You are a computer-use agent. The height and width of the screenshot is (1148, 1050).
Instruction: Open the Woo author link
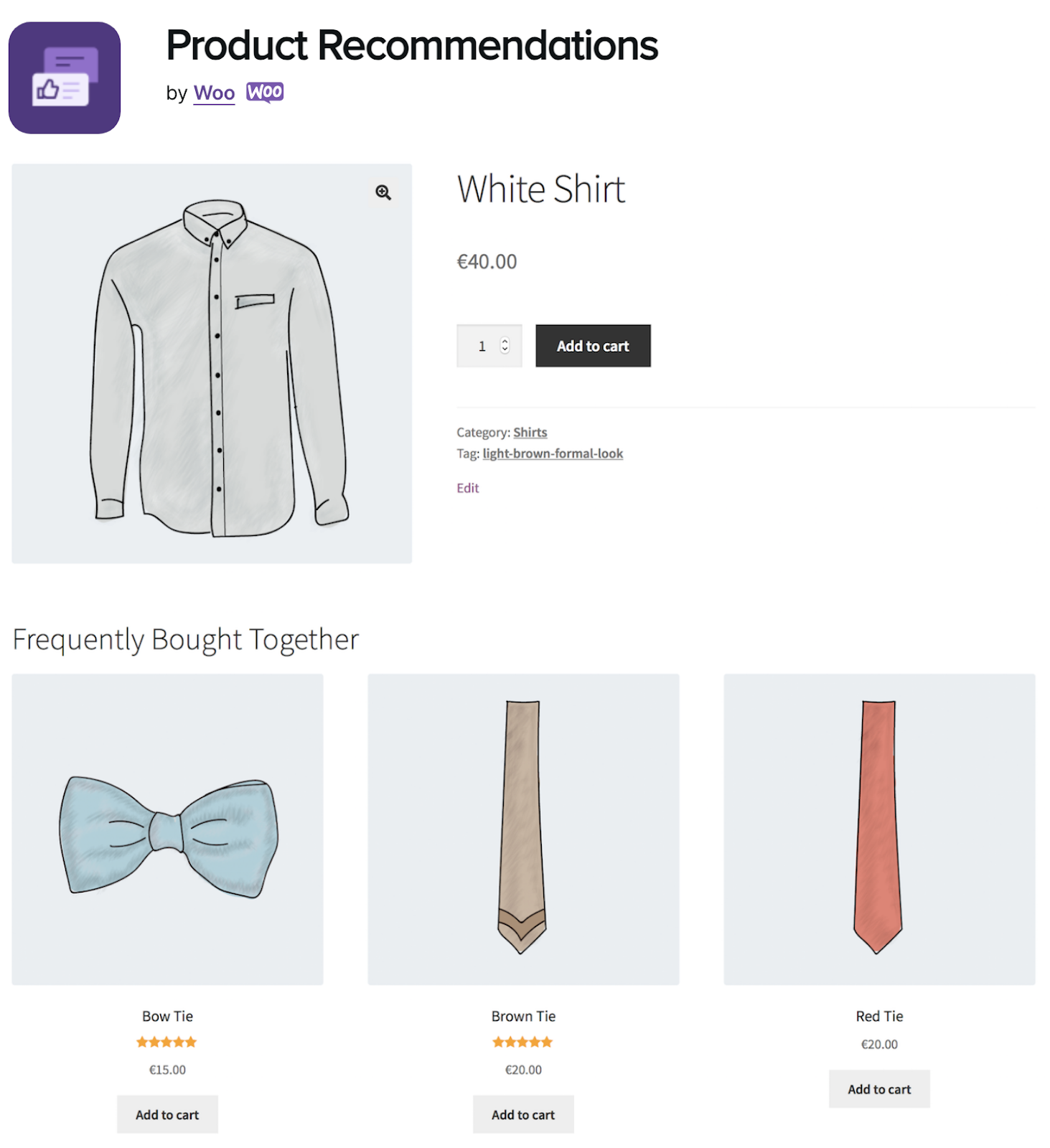[213, 92]
